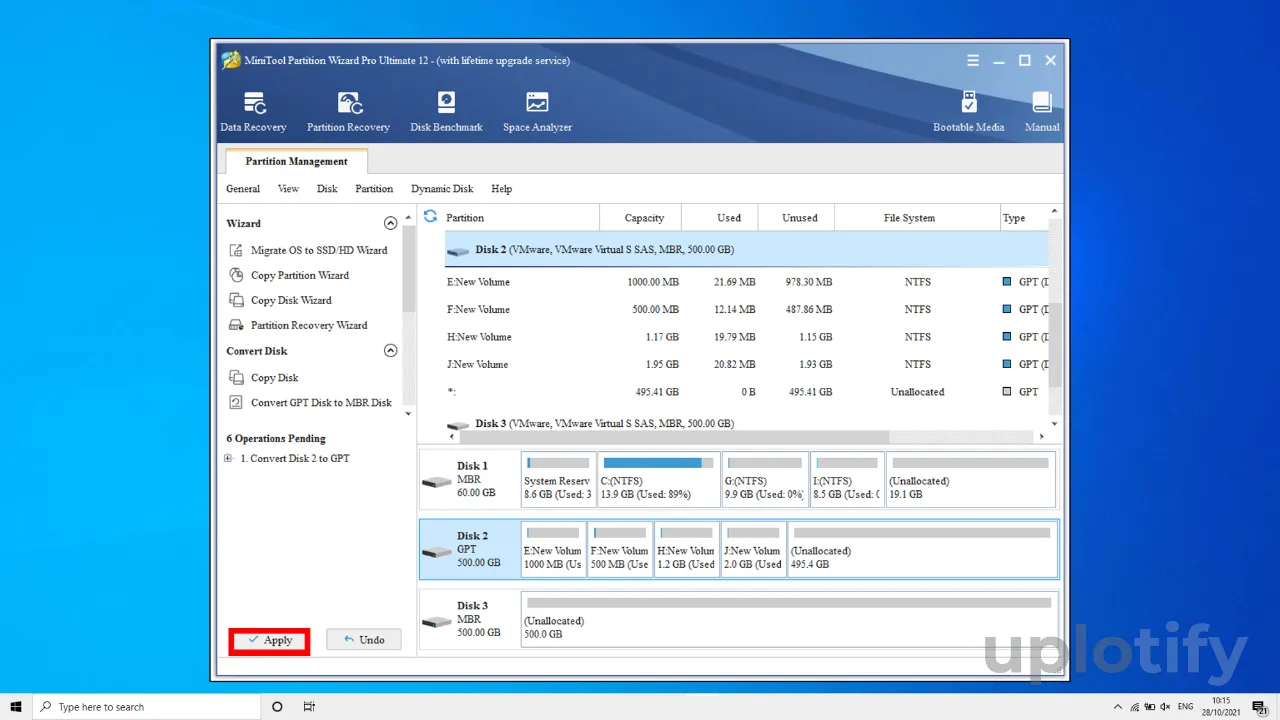
Task: Open the Manual icon
Action: point(1042,111)
